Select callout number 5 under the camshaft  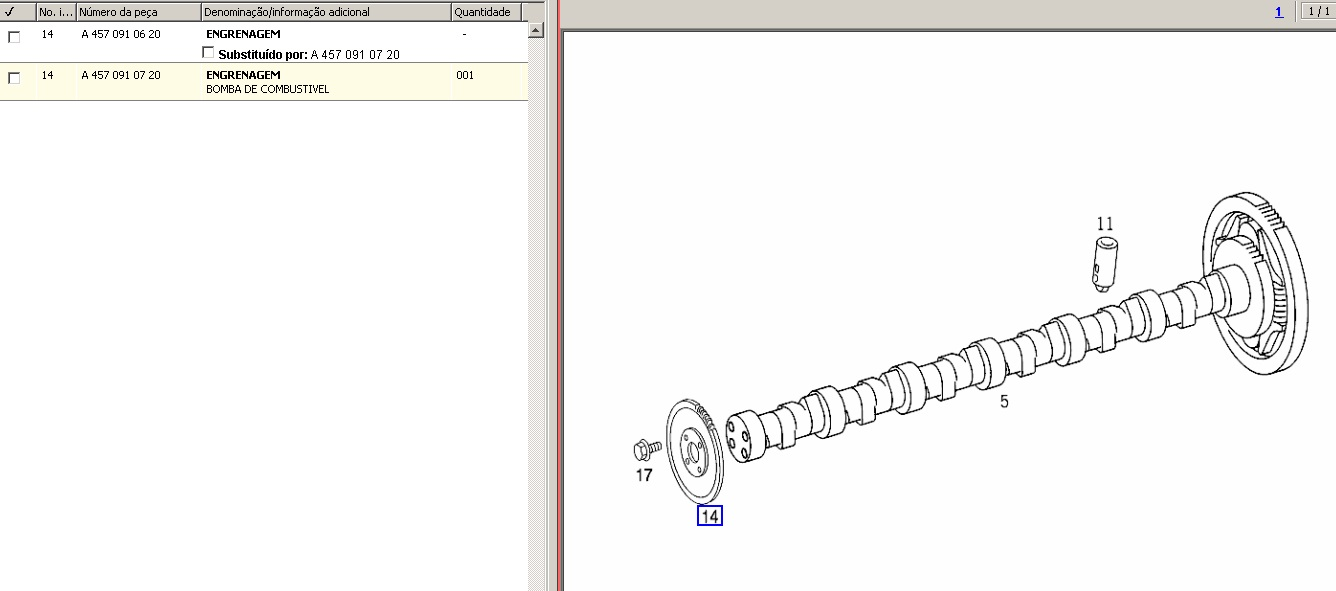coord(1004,402)
